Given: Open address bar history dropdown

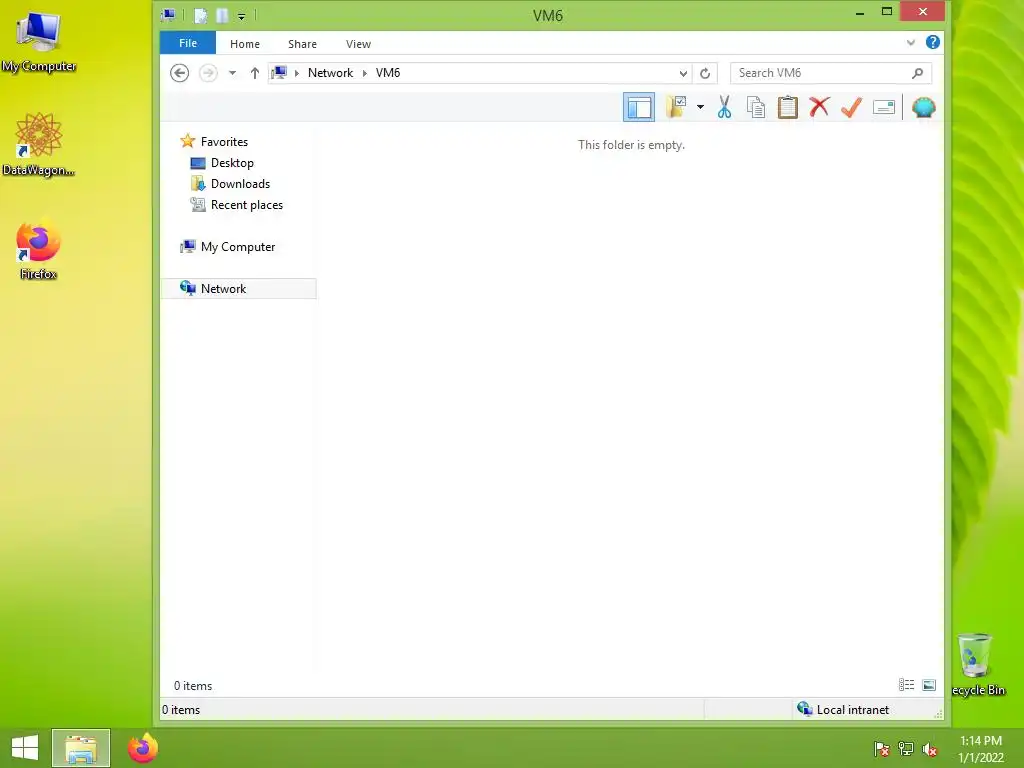Looking at the screenshot, I should point(683,73).
